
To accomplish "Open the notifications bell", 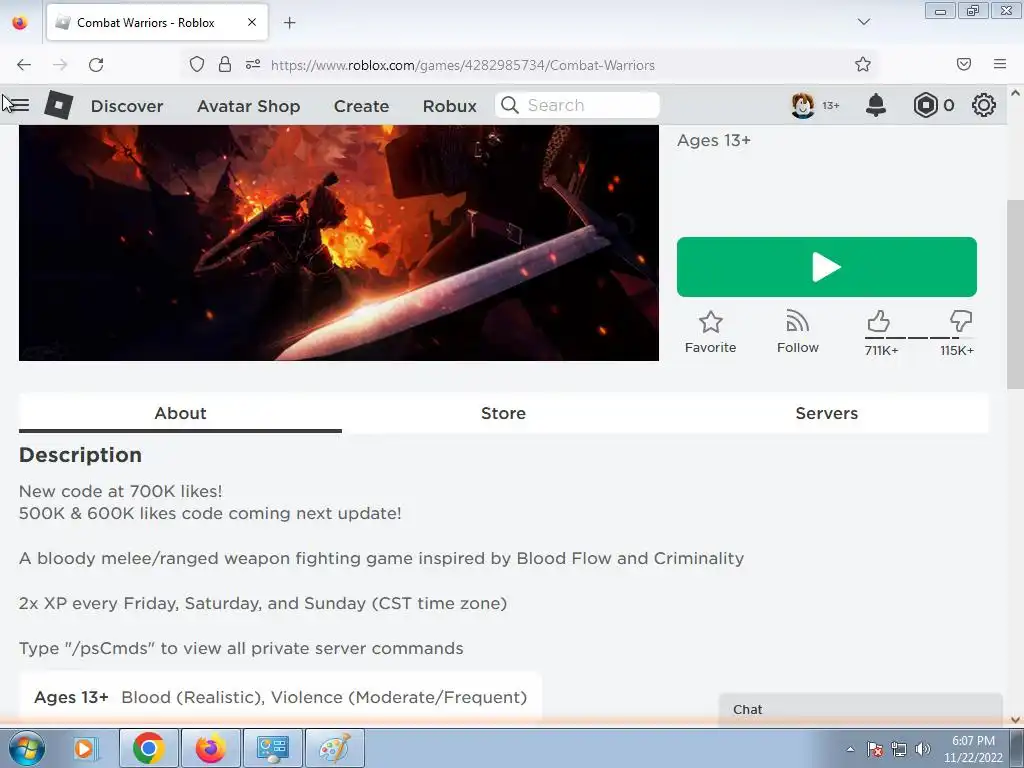I will (x=876, y=105).
